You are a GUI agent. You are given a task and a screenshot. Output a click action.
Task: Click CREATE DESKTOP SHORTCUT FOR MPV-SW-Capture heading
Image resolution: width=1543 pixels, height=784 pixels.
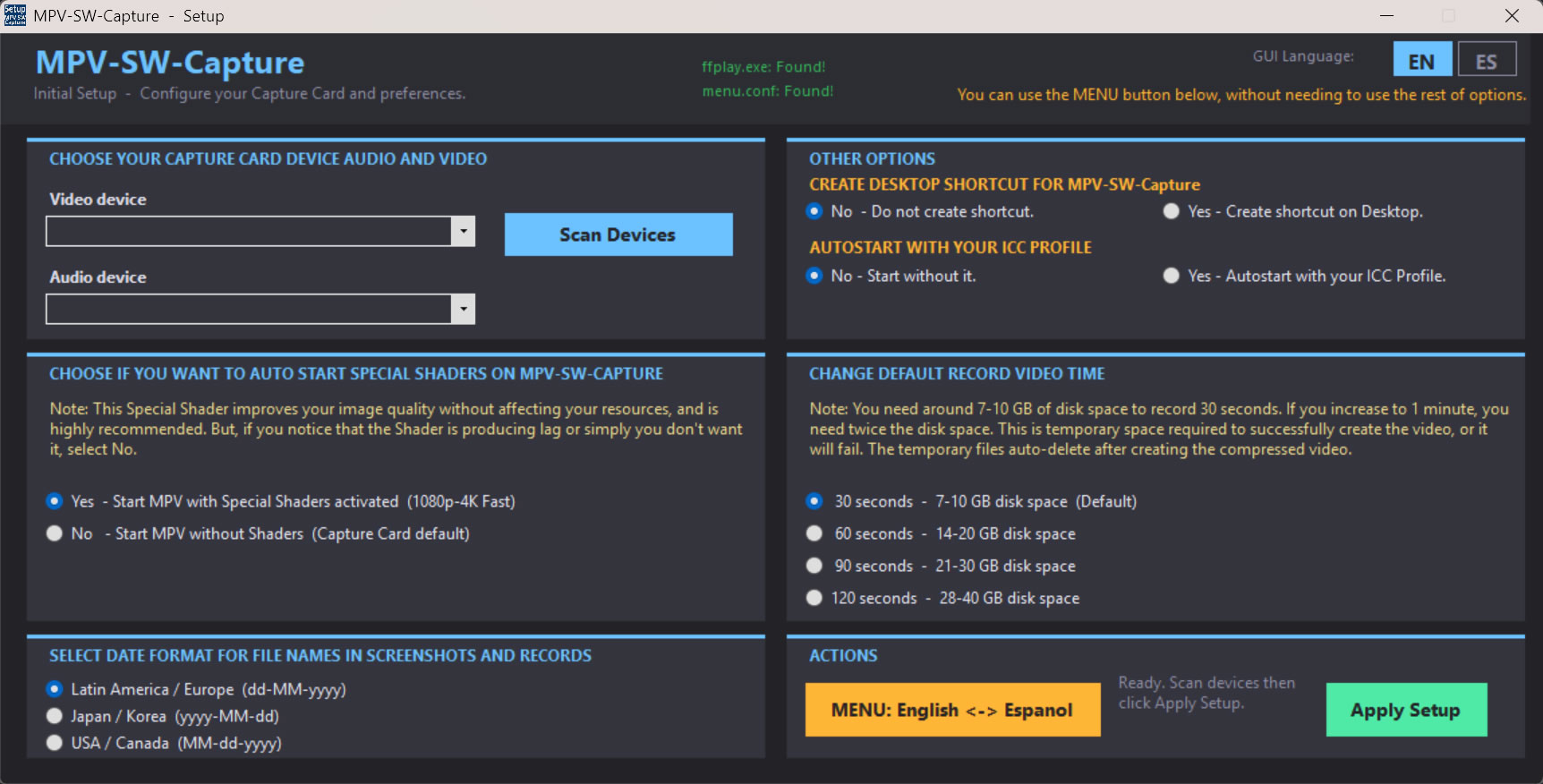coord(1004,184)
